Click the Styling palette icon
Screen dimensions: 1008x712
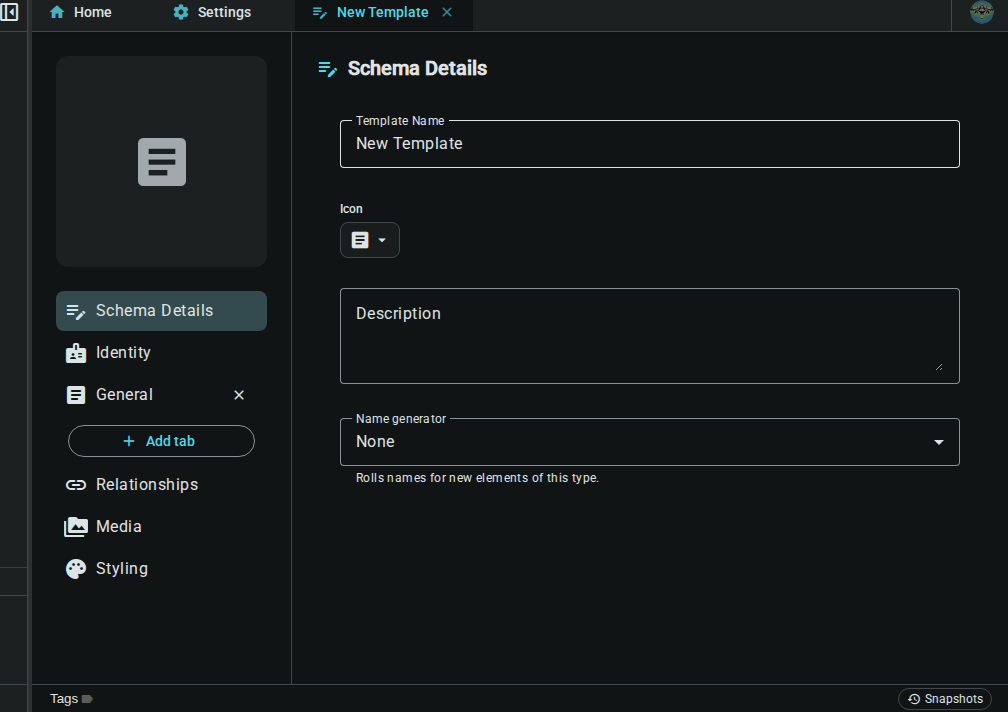coord(76,569)
